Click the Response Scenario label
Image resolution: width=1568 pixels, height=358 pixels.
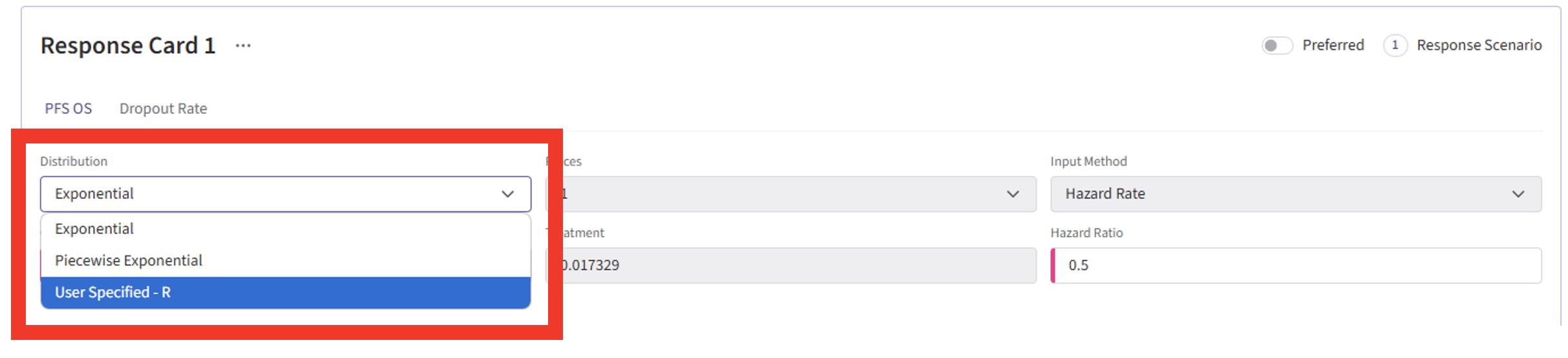coord(1479,45)
